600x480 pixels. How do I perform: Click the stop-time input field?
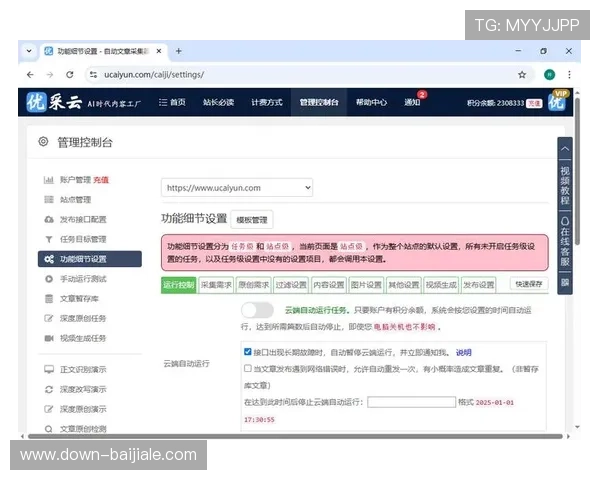(x=411, y=402)
